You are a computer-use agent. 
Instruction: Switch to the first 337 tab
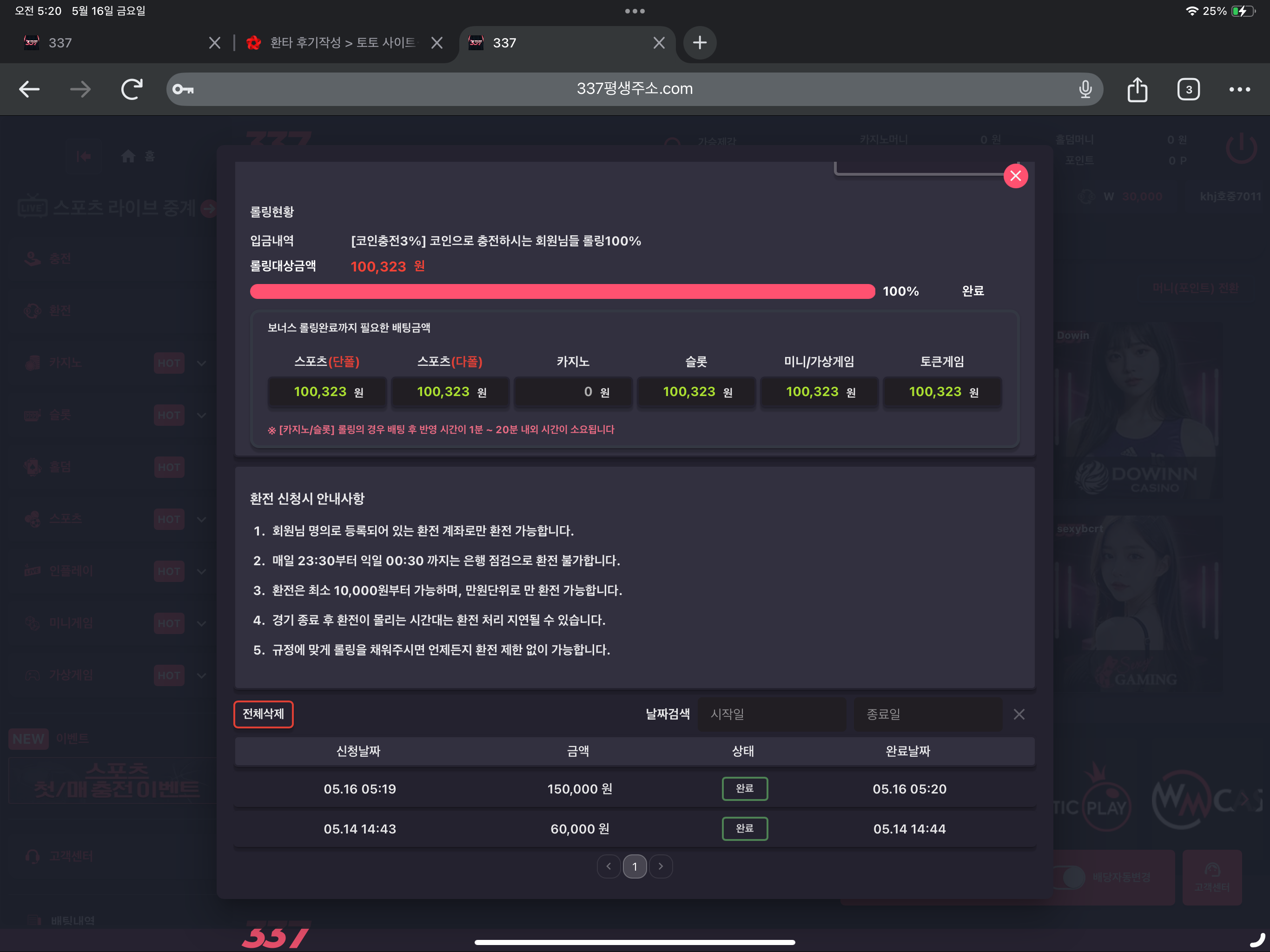point(120,42)
